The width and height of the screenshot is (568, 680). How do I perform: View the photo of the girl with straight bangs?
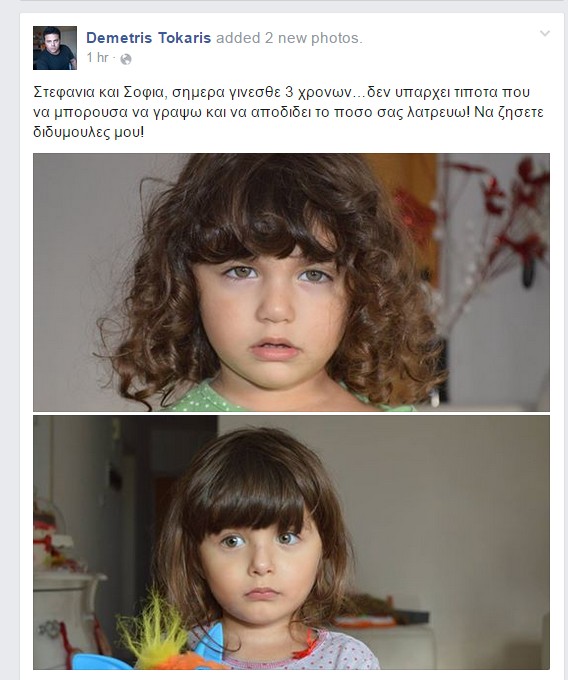click(x=291, y=542)
